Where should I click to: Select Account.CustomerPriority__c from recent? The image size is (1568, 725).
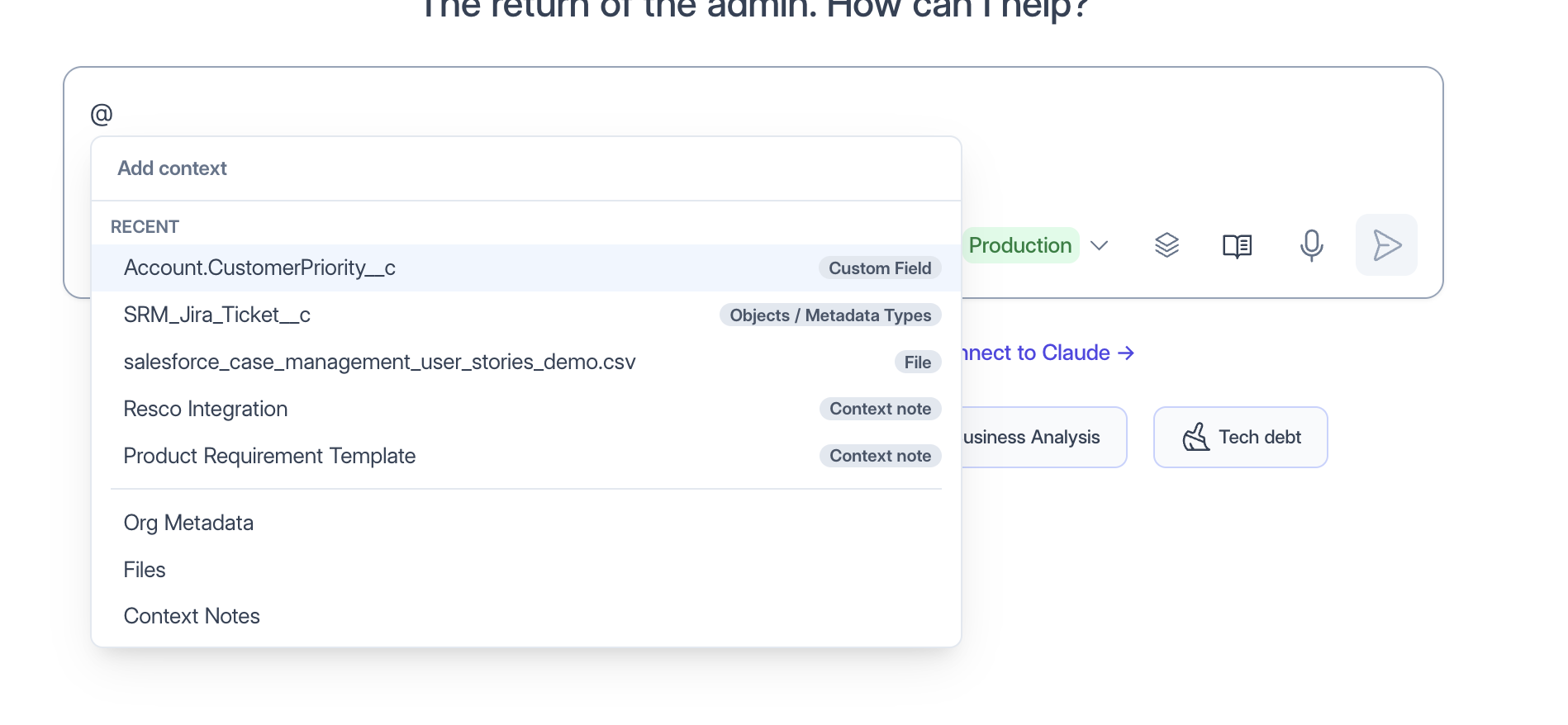(x=526, y=268)
